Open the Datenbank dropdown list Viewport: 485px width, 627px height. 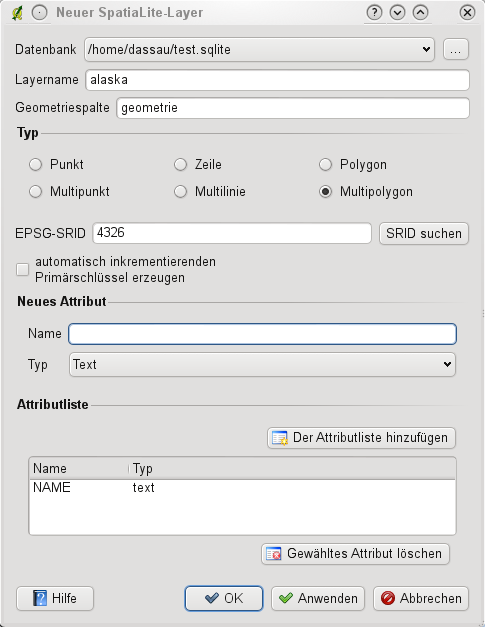[259, 50]
